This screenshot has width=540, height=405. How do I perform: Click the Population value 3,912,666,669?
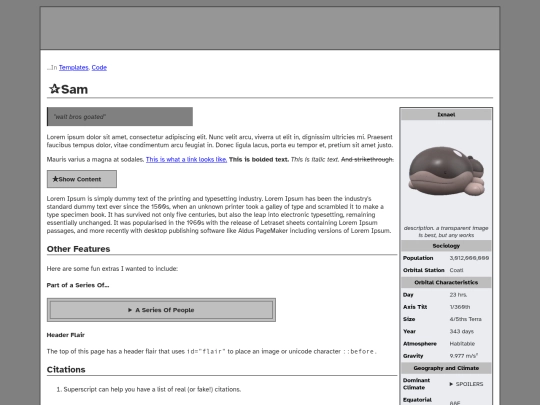(x=469, y=258)
